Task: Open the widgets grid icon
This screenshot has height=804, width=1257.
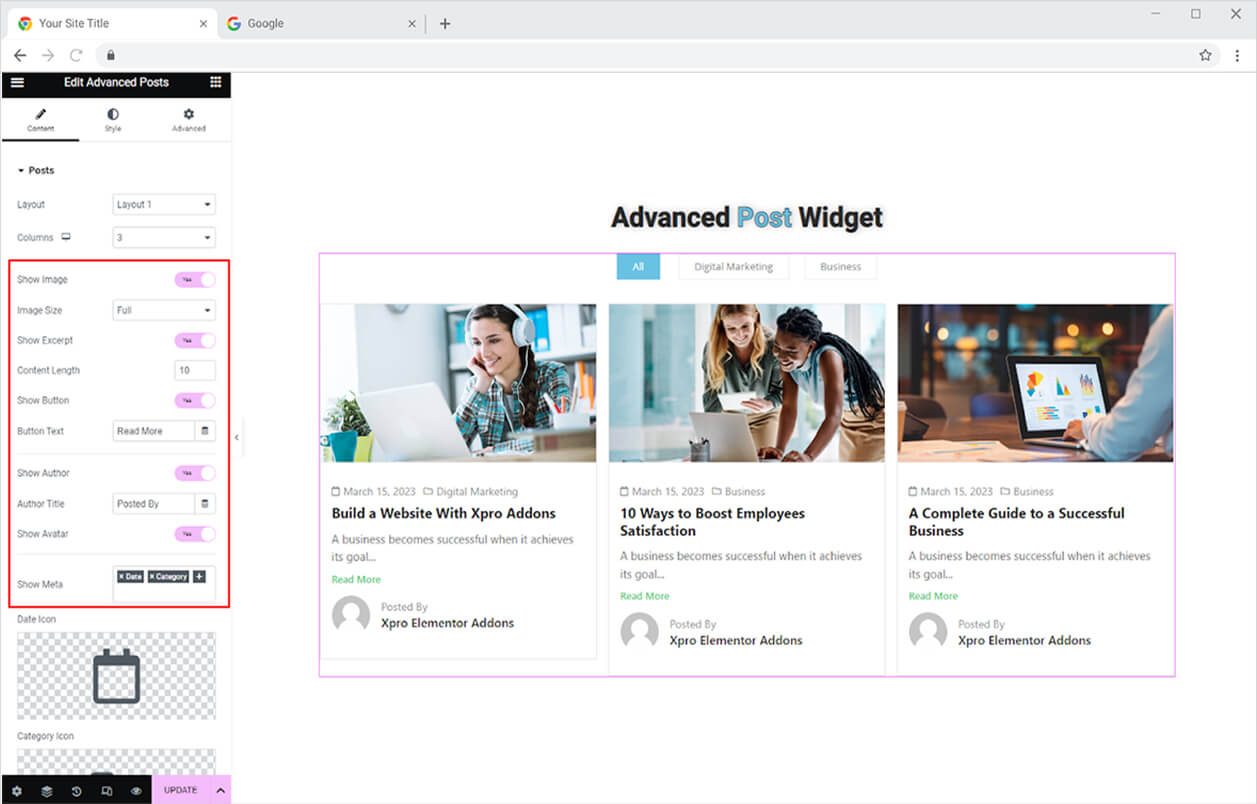Action: (x=216, y=82)
